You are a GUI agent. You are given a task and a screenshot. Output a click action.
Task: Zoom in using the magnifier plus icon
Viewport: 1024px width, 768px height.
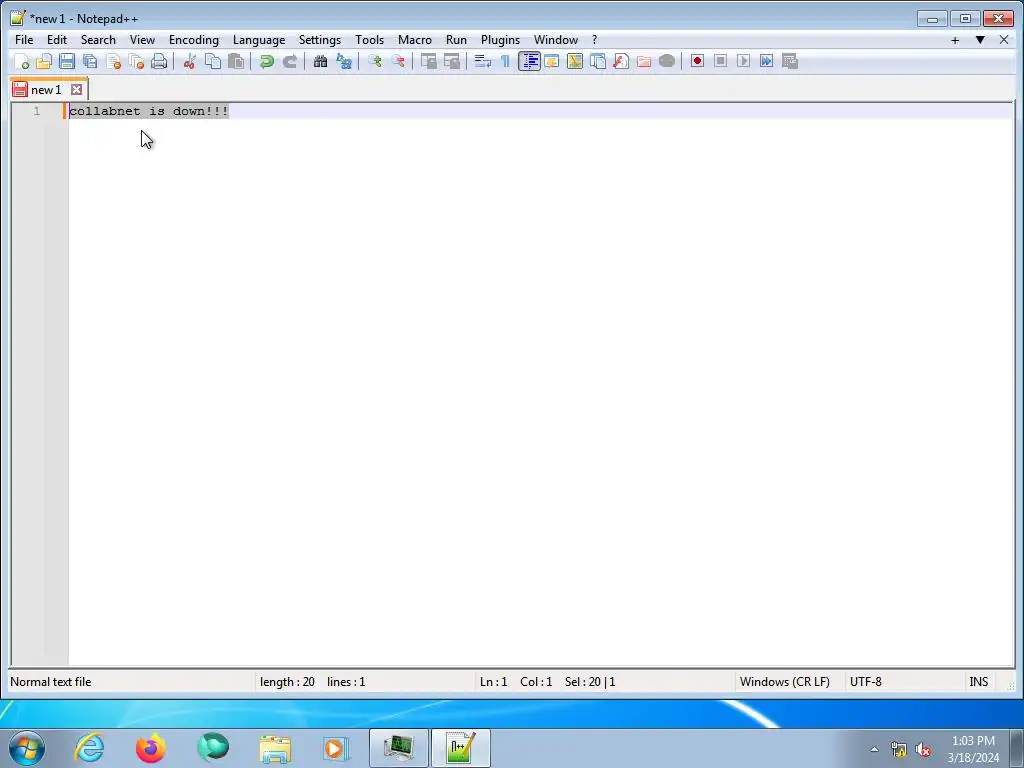click(374, 61)
